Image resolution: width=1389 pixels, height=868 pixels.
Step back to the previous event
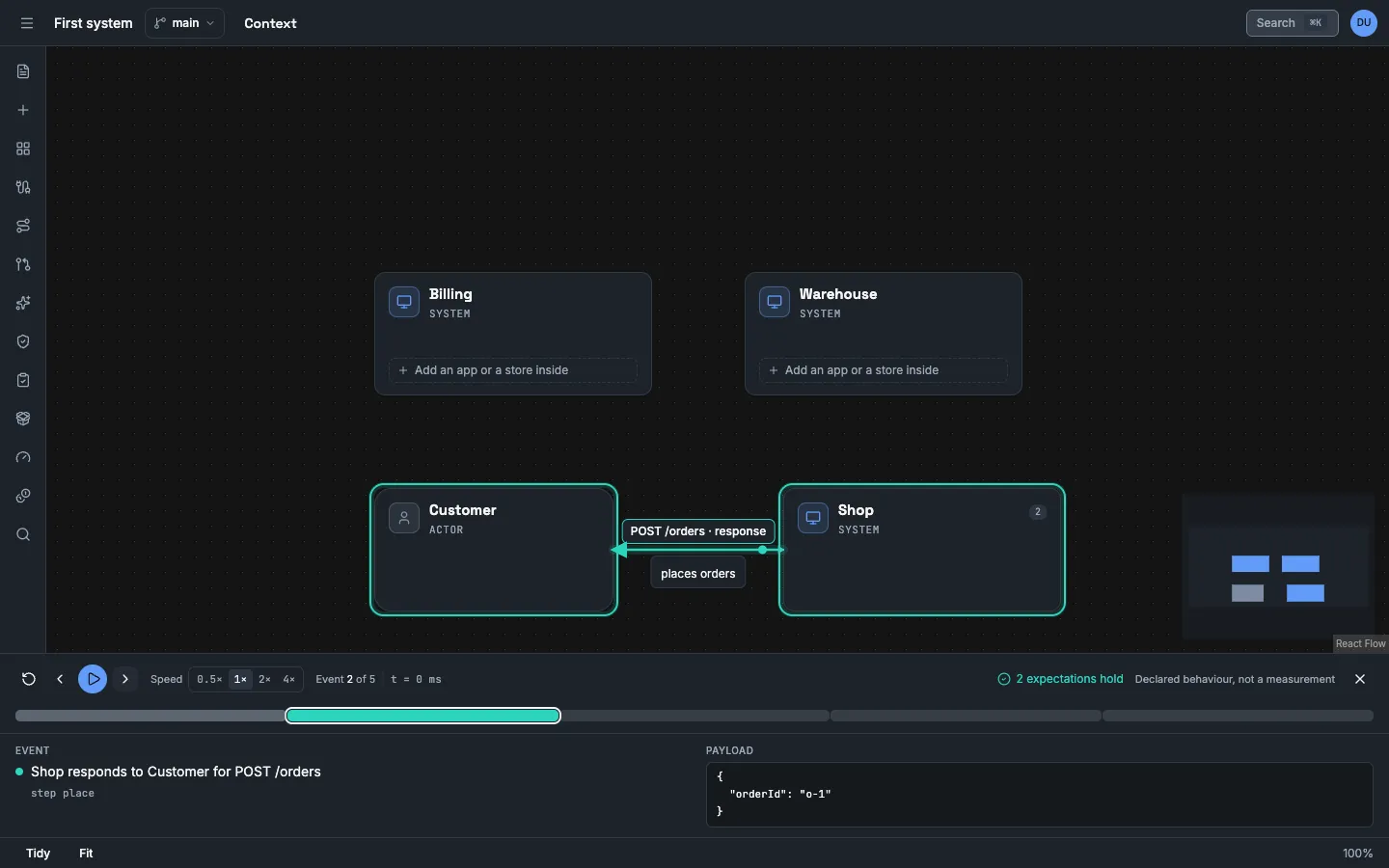click(60, 679)
